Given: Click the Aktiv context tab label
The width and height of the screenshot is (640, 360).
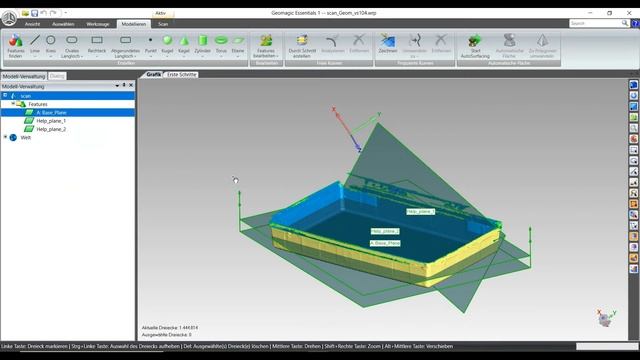Looking at the screenshot, I should click(x=160, y=13).
